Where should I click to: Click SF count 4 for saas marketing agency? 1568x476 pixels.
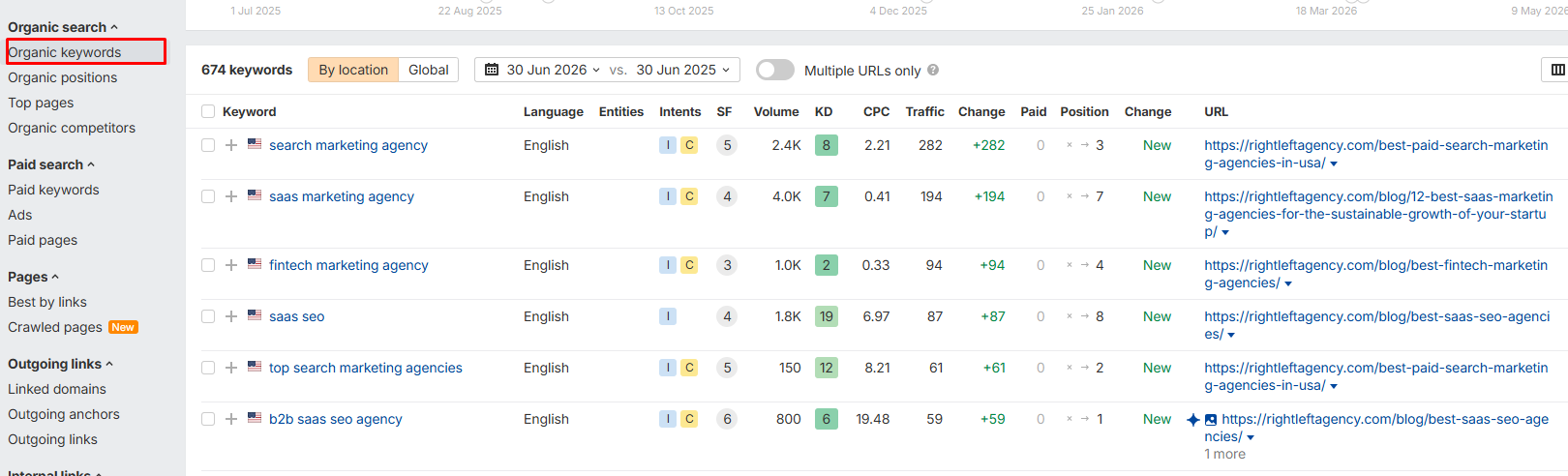tap(727, 196)
